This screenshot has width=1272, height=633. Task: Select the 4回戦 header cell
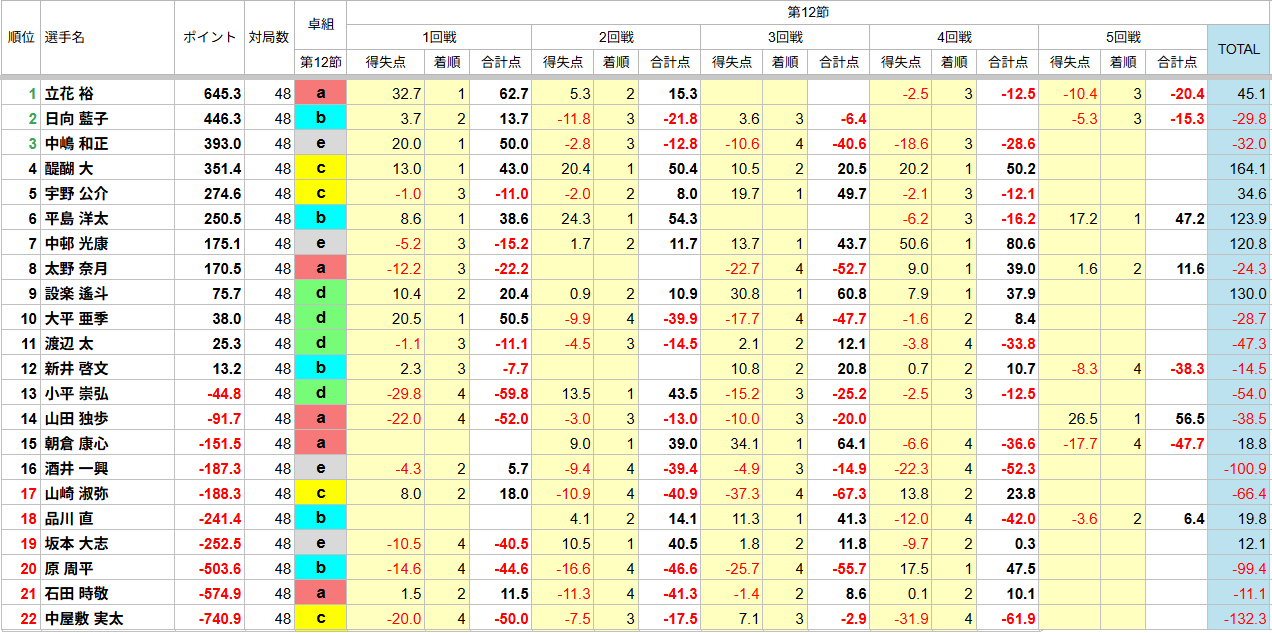pos(954,37)
